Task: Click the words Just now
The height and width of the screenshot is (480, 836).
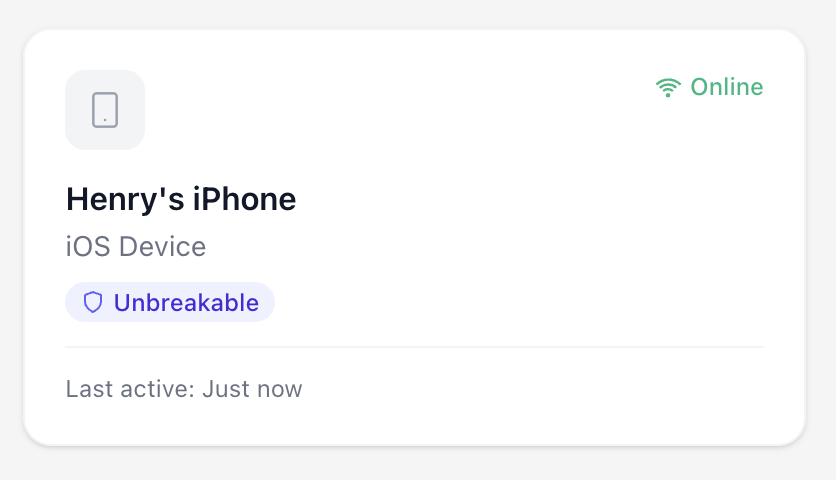Action: point(252,388)
